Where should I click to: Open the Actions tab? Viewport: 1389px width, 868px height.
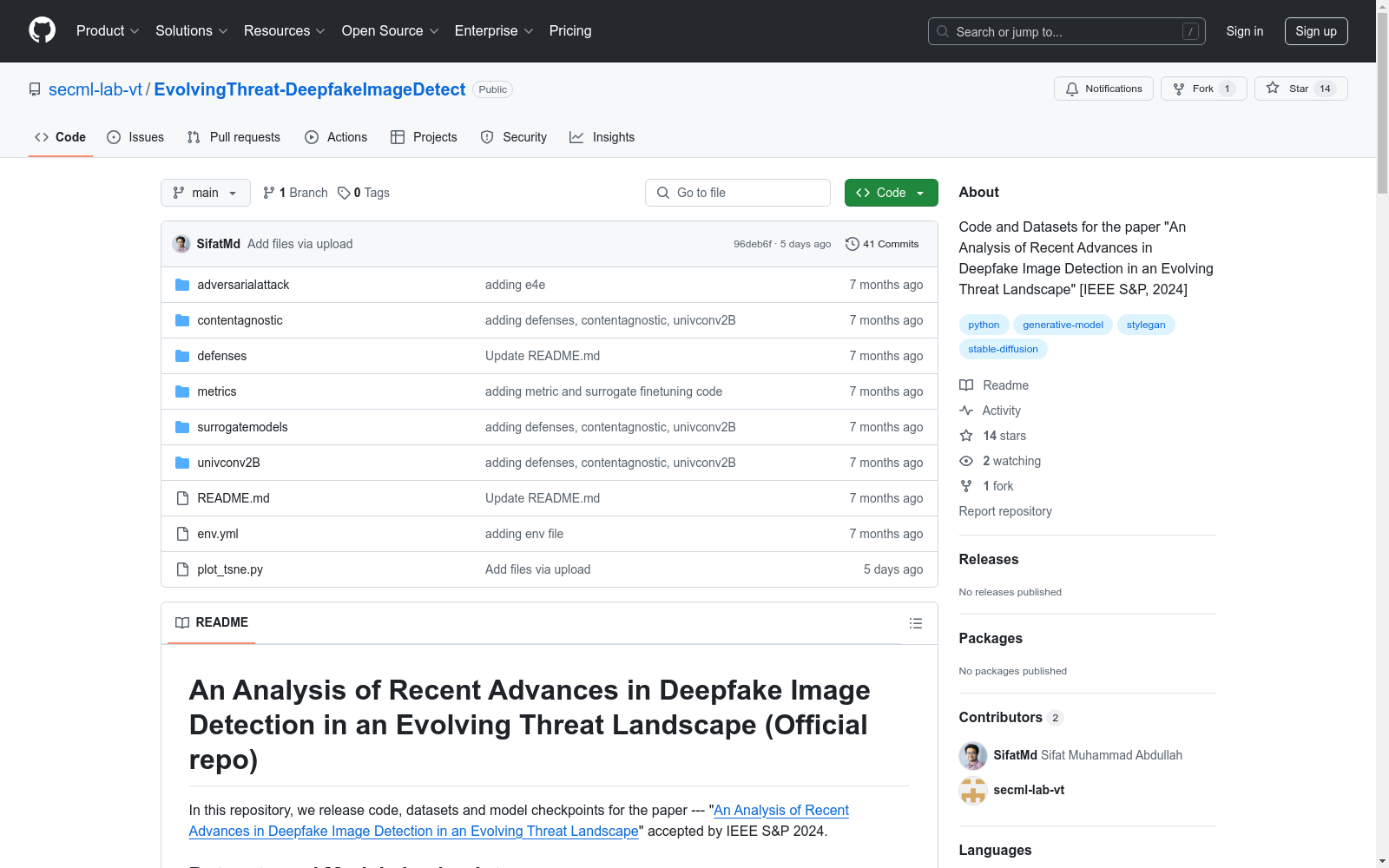point(336,137)
